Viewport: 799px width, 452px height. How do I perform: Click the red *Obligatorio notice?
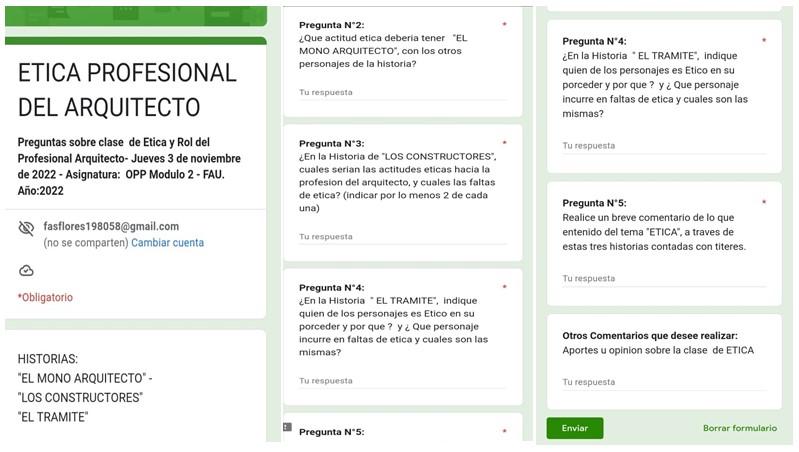45,298
